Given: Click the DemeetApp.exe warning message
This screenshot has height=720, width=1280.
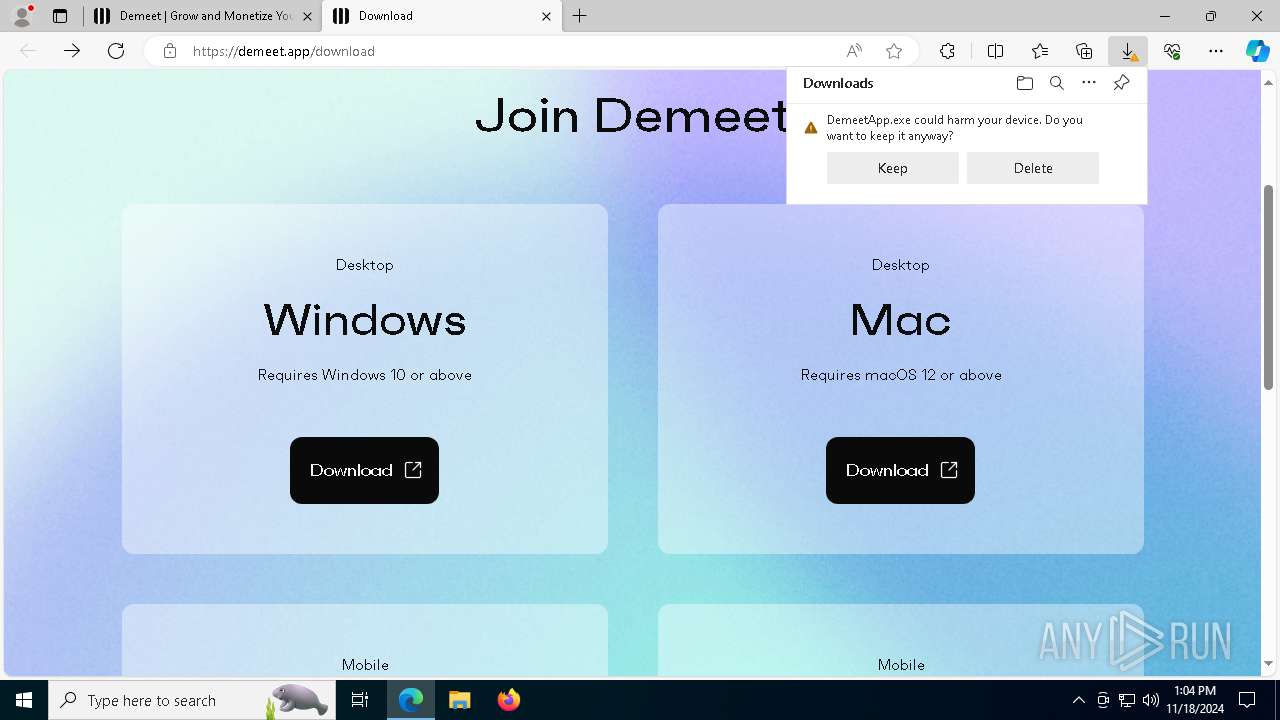Looking at the screenshot, I should [955, 127].
